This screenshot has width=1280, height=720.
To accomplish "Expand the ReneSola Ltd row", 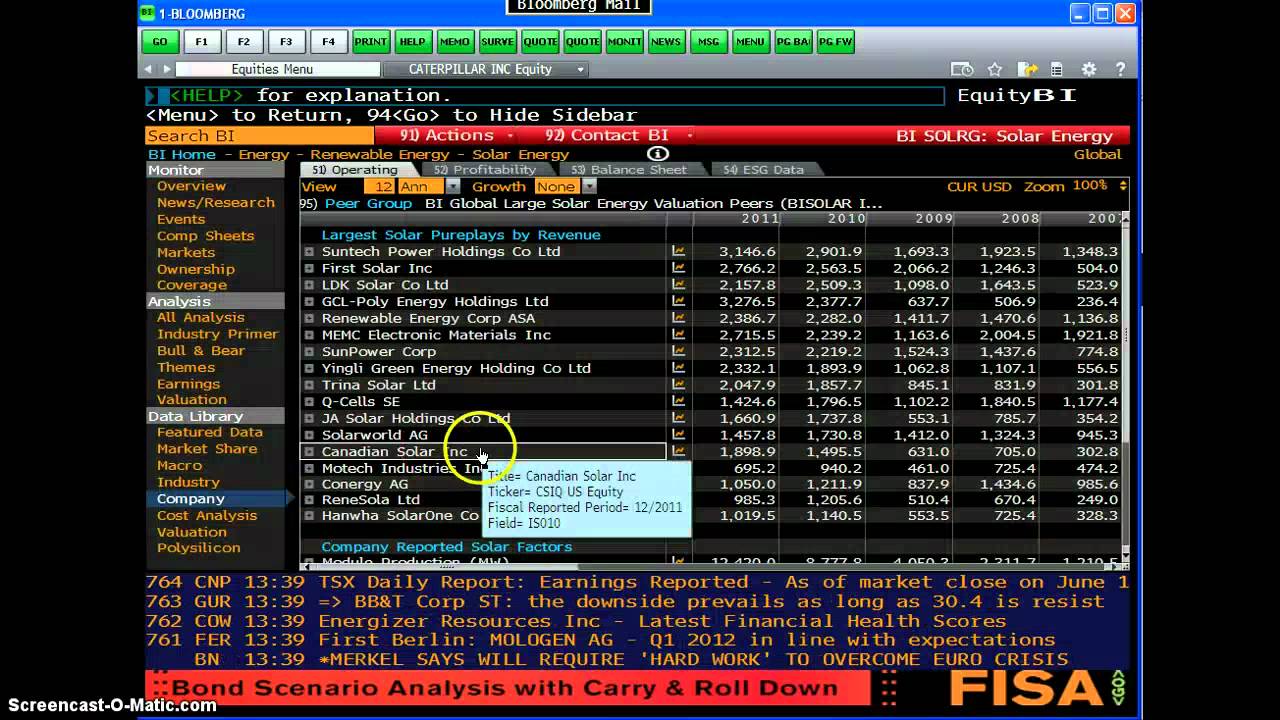I will (x=309, y=500).
